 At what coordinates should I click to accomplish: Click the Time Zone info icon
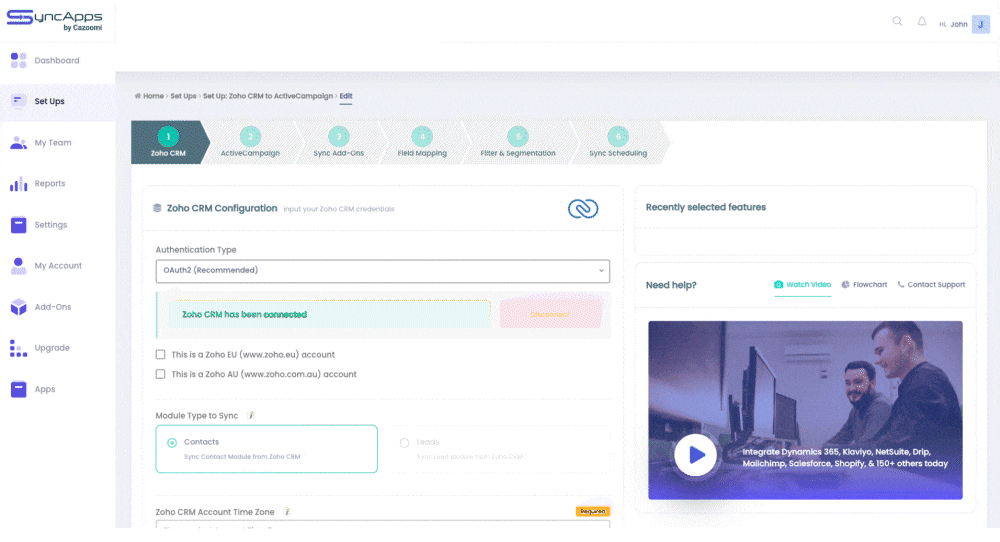[x=288, y=512]
